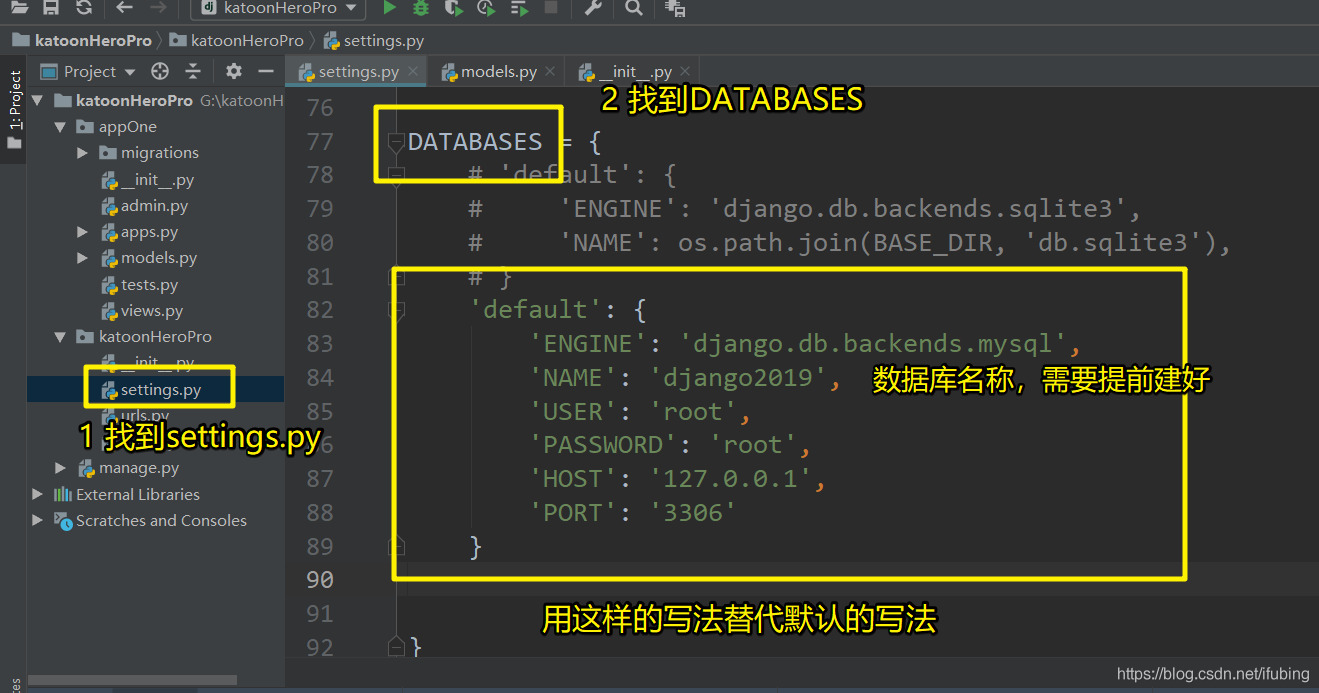Select appOne folder in project tree

(127, 127)
